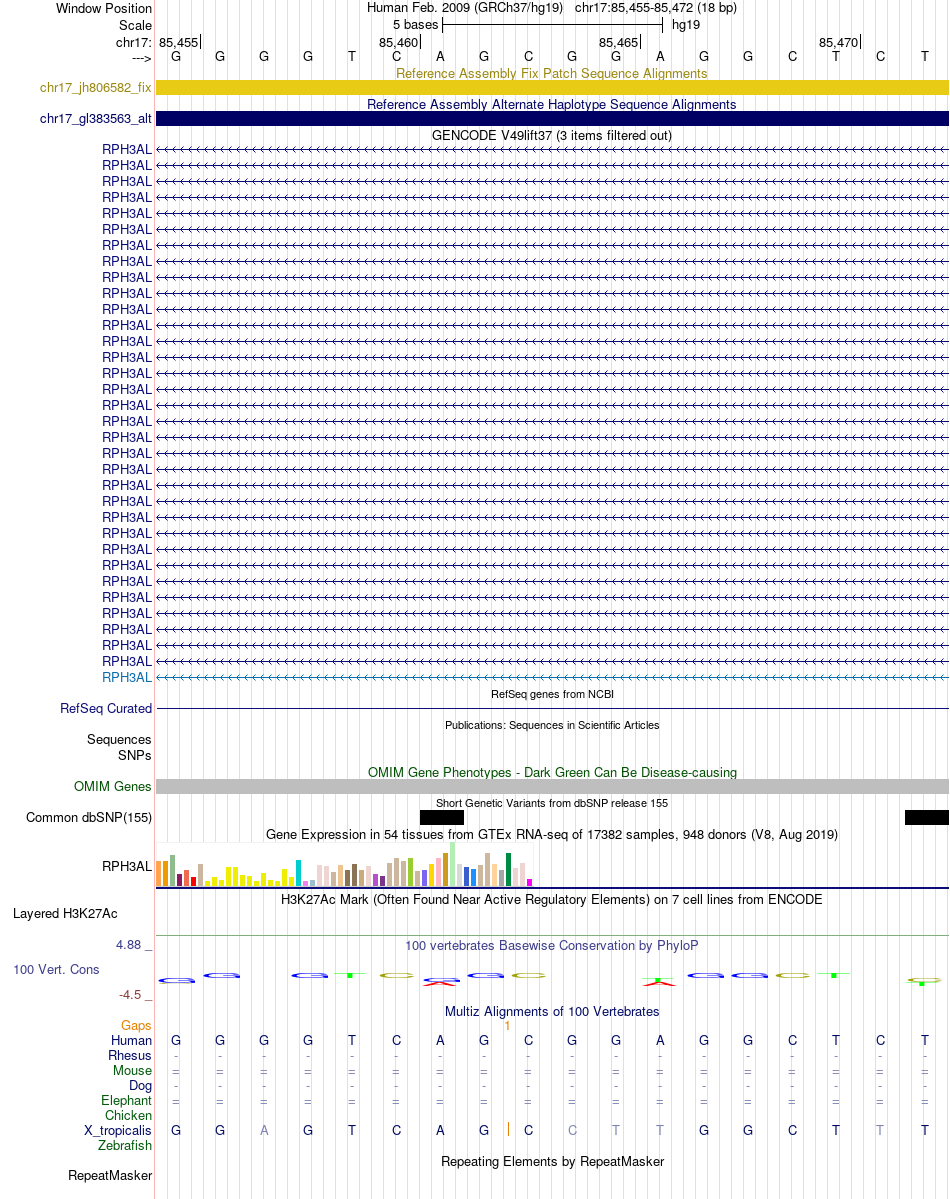
Task: Click the Dog alignment row label
Action: click(x=140, y=1086)
